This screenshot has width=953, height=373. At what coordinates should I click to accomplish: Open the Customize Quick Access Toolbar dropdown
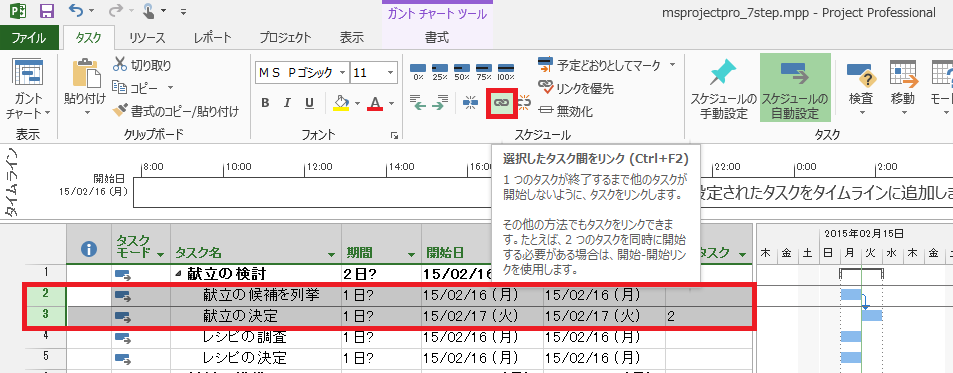point(184,12)
